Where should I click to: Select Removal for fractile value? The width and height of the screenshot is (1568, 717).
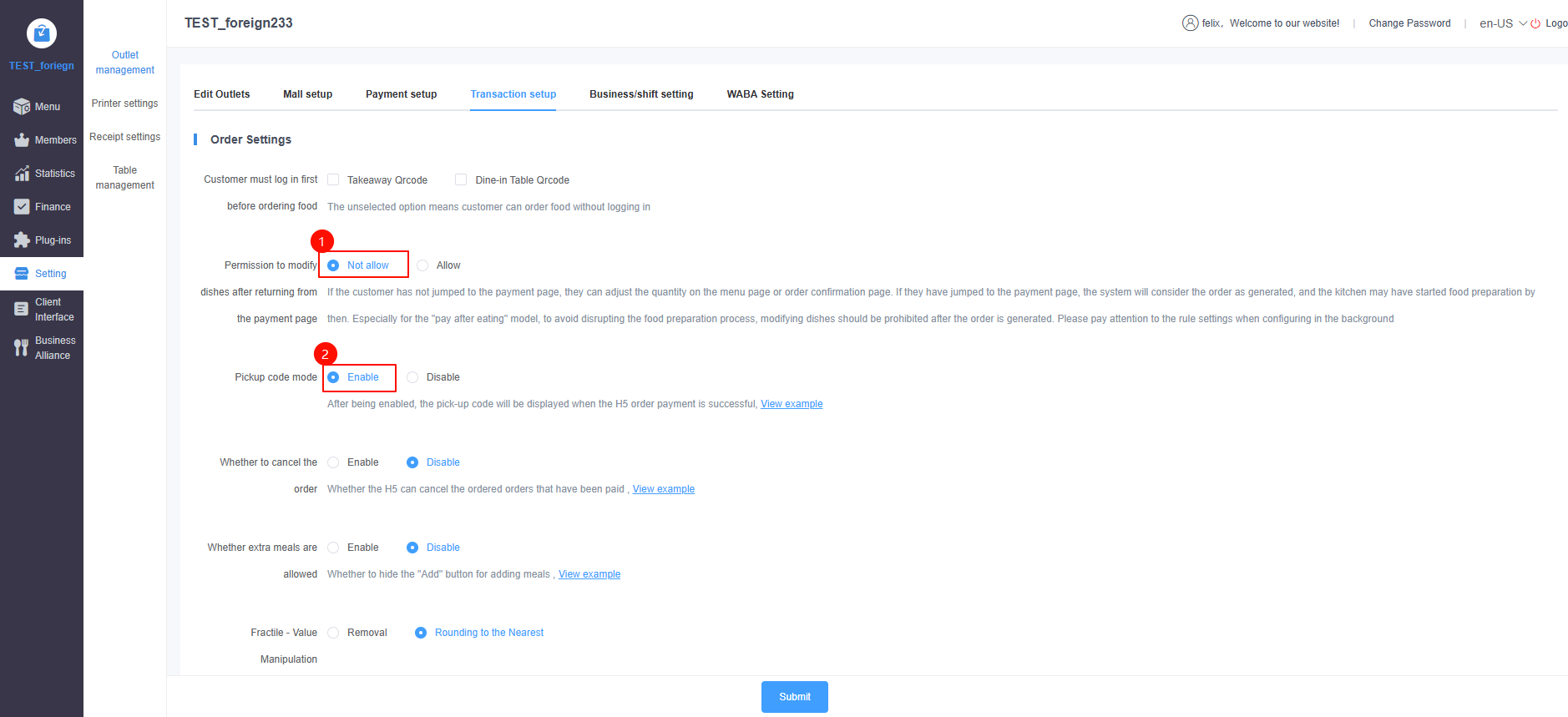point(333,633)
